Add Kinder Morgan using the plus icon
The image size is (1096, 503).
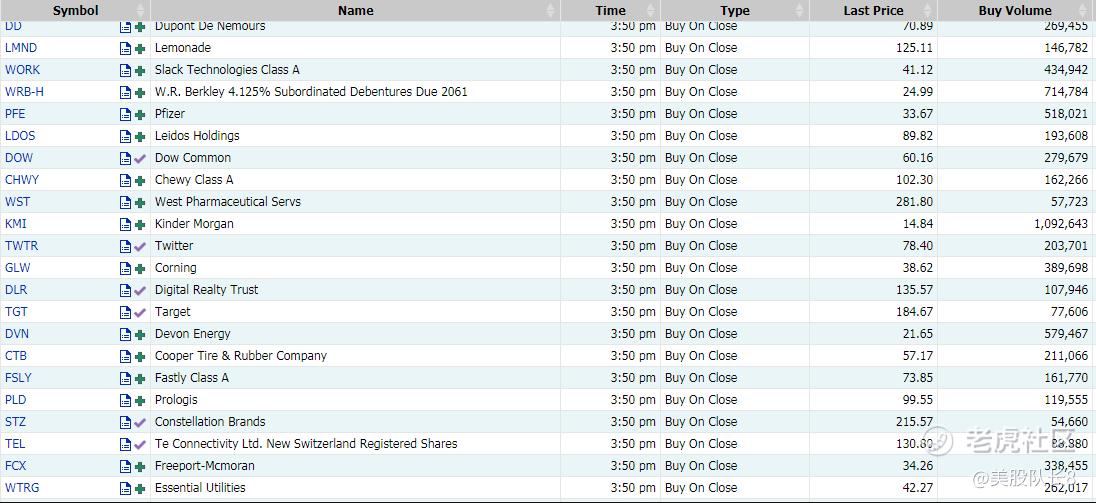pyautogui.click(x=140, y=225)
